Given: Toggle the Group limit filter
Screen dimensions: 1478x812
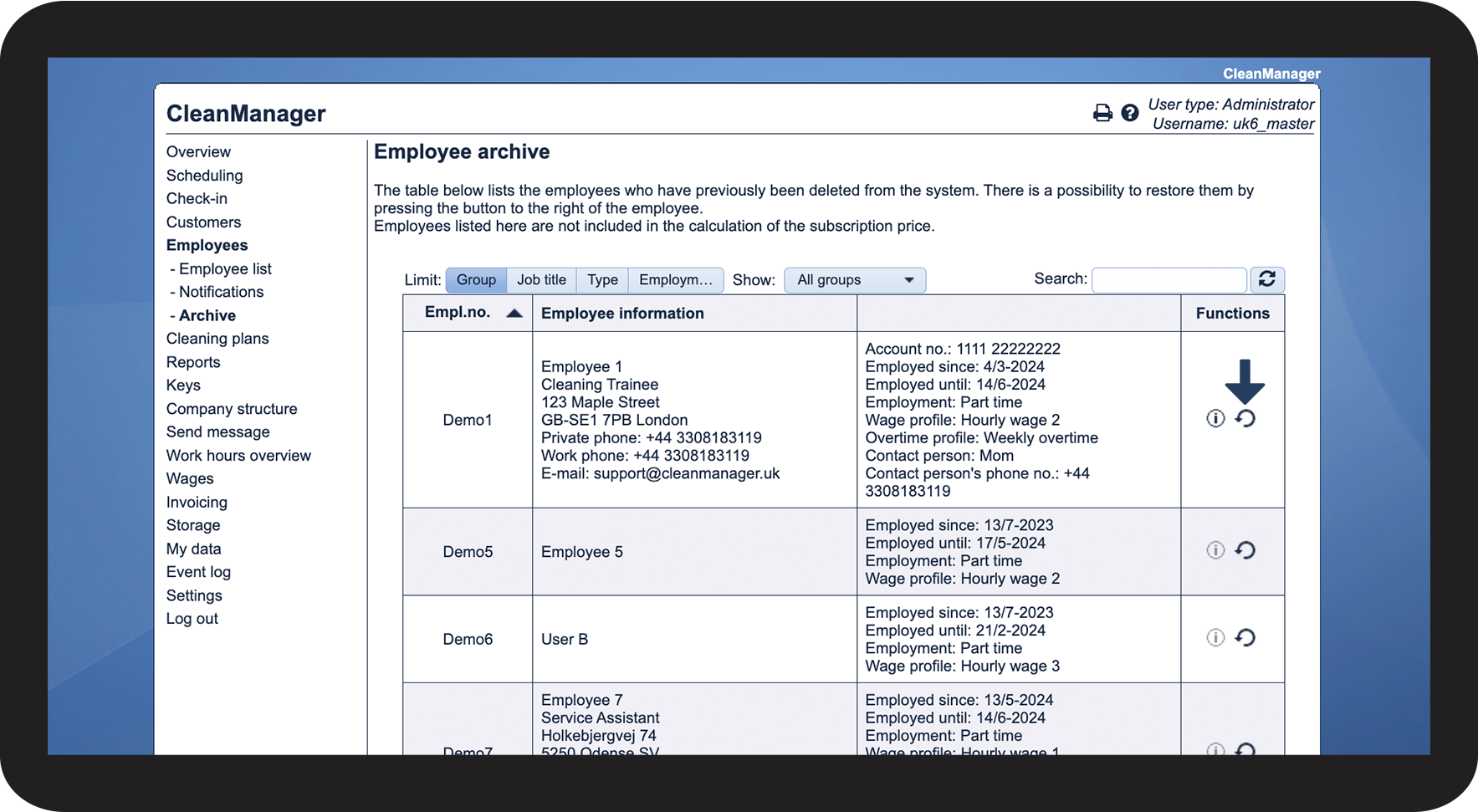Looking at the screenshot, I should pos(476,280).
